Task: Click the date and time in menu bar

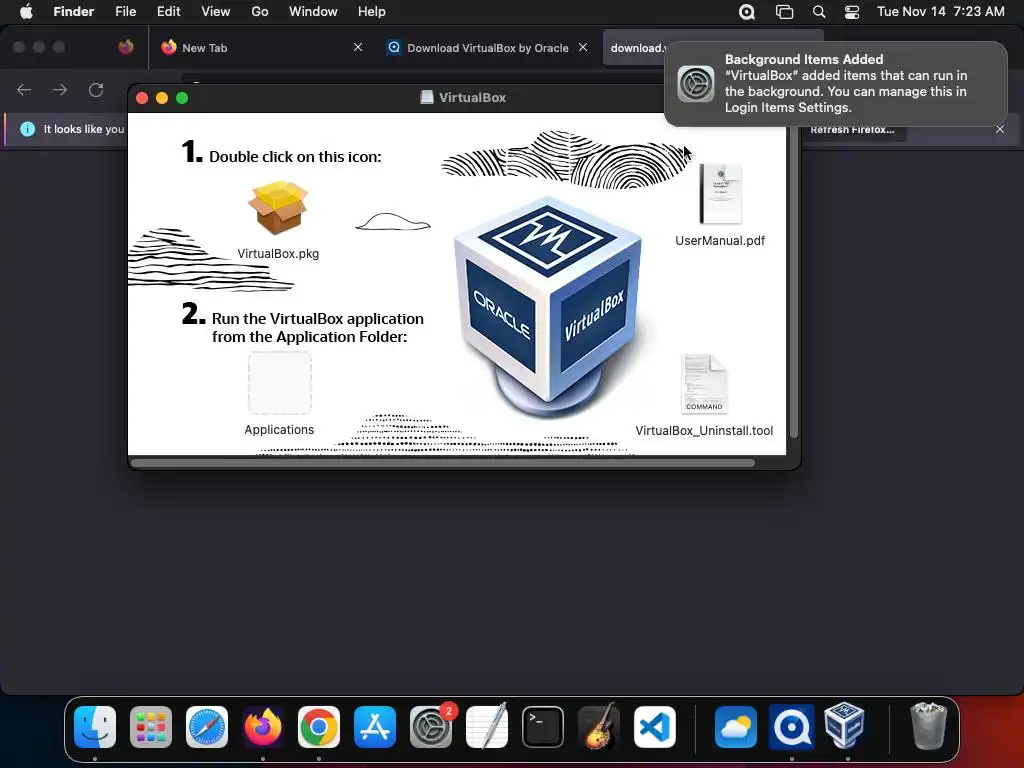Action: point(940,12)
